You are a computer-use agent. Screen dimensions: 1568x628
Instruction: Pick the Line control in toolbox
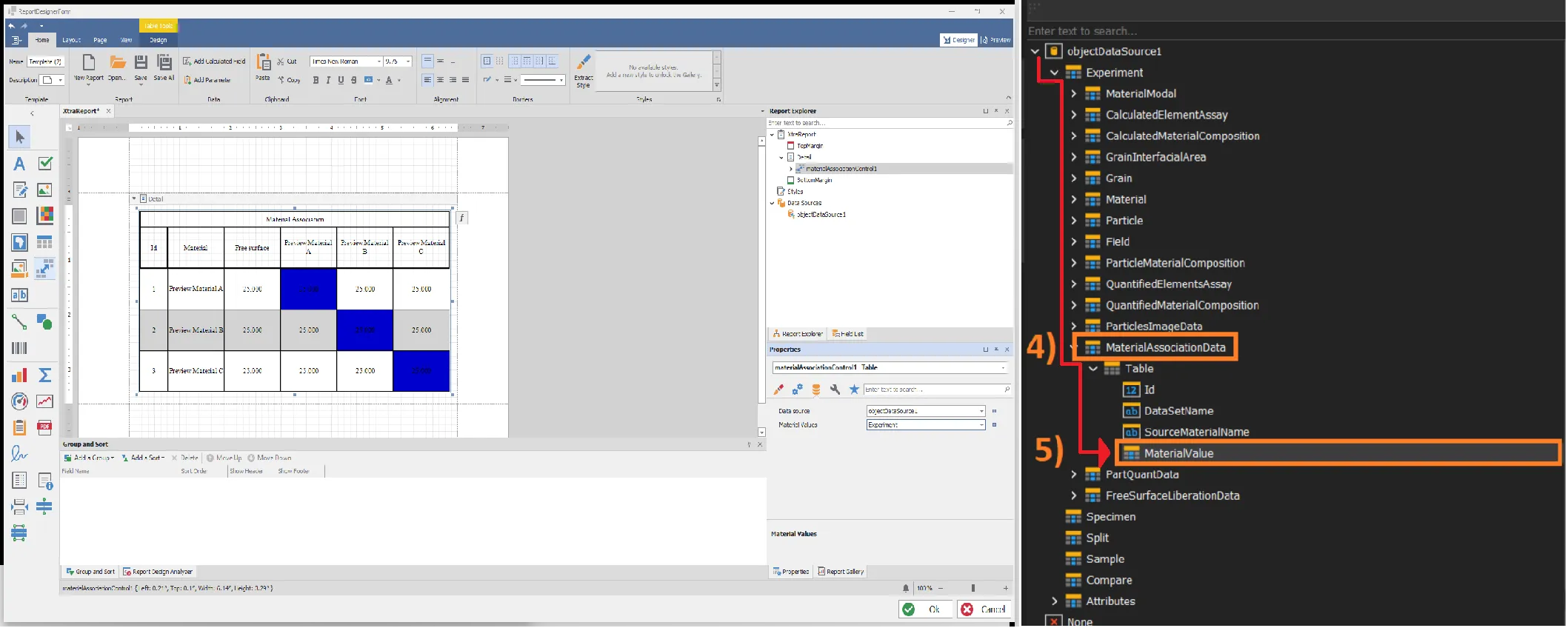click(x=19, y=322)
